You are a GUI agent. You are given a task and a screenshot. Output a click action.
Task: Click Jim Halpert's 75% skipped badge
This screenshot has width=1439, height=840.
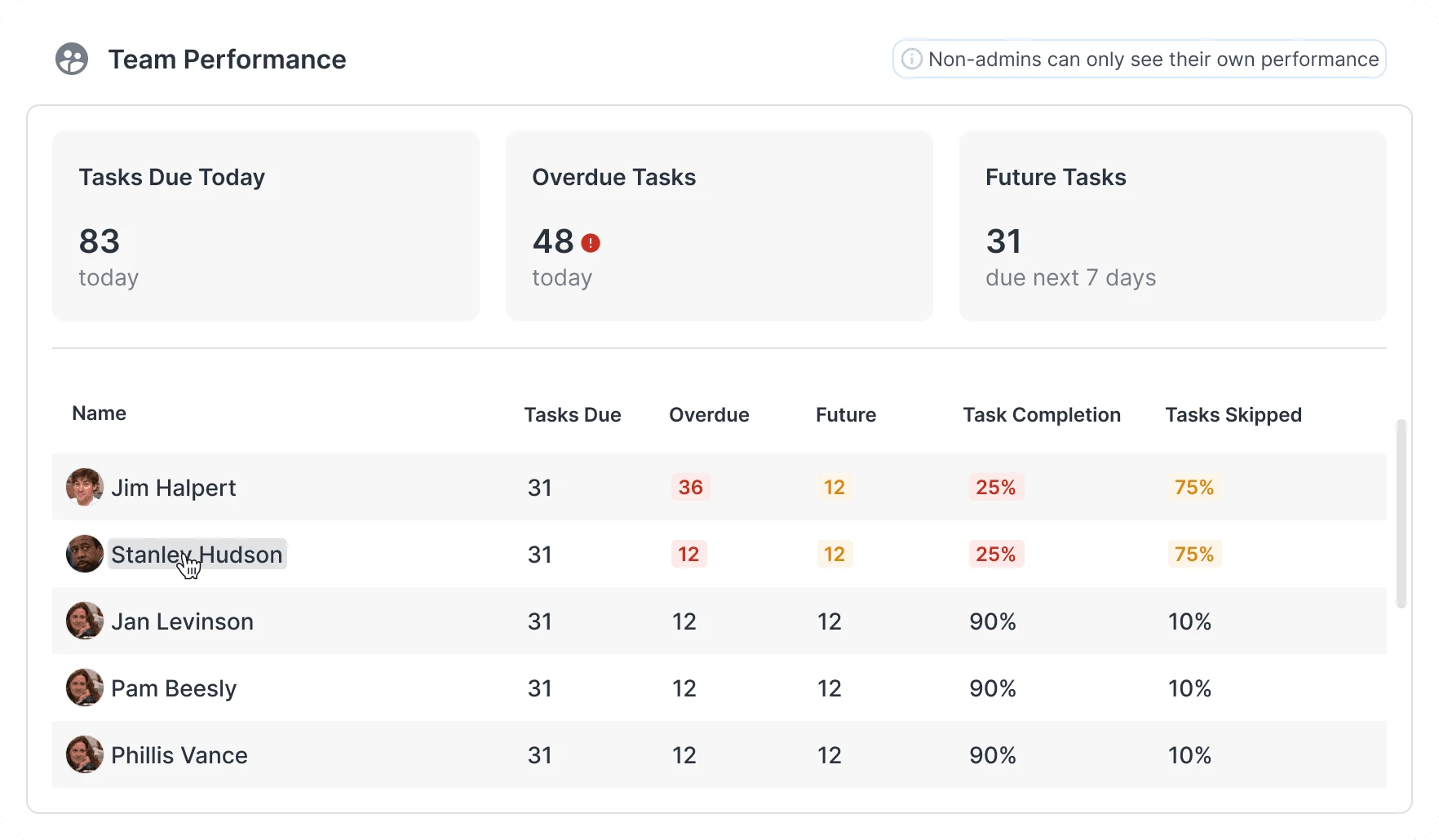[x=1194, y=488]
